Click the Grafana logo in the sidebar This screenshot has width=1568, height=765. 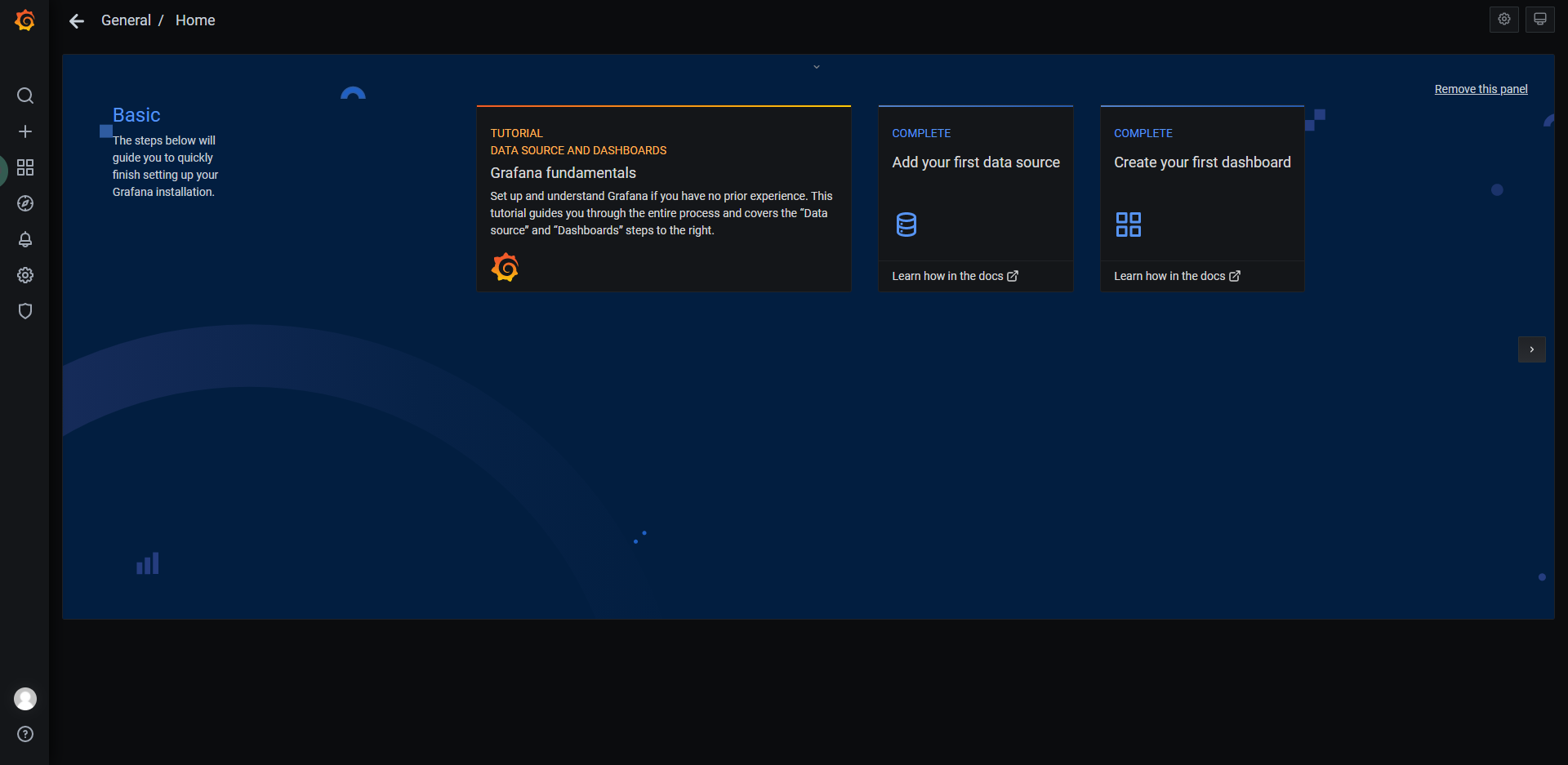[25, 20]
